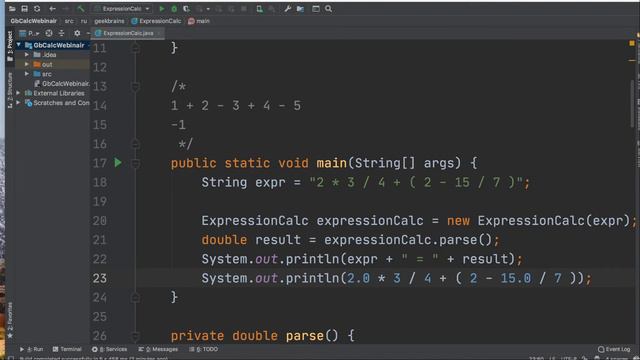Select the GbCalcWebinair.iml file

tap(62, 84)
